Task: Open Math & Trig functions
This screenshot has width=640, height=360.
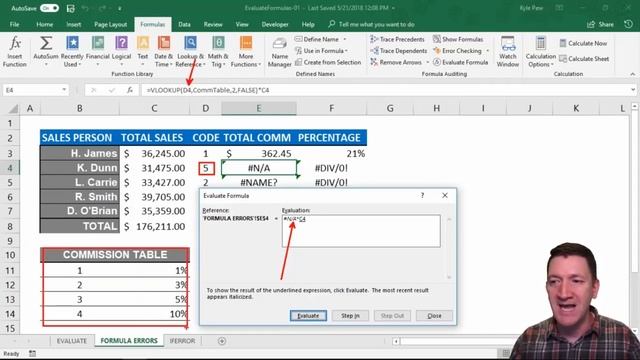Action: click(218, 51)
